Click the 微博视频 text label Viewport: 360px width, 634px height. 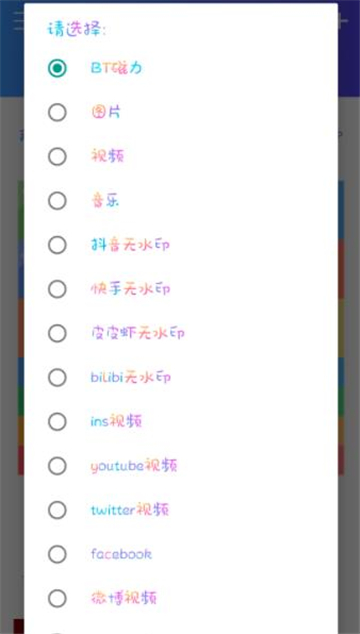click(x=124, y=598)
